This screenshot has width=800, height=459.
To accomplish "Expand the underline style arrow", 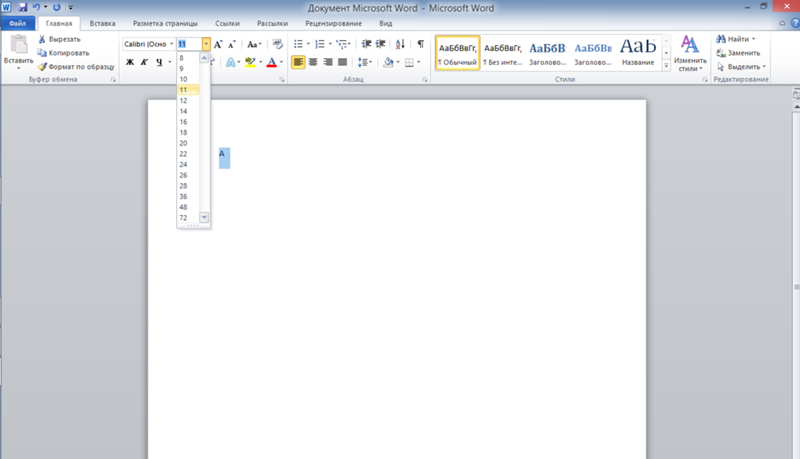I will point(170,62).
